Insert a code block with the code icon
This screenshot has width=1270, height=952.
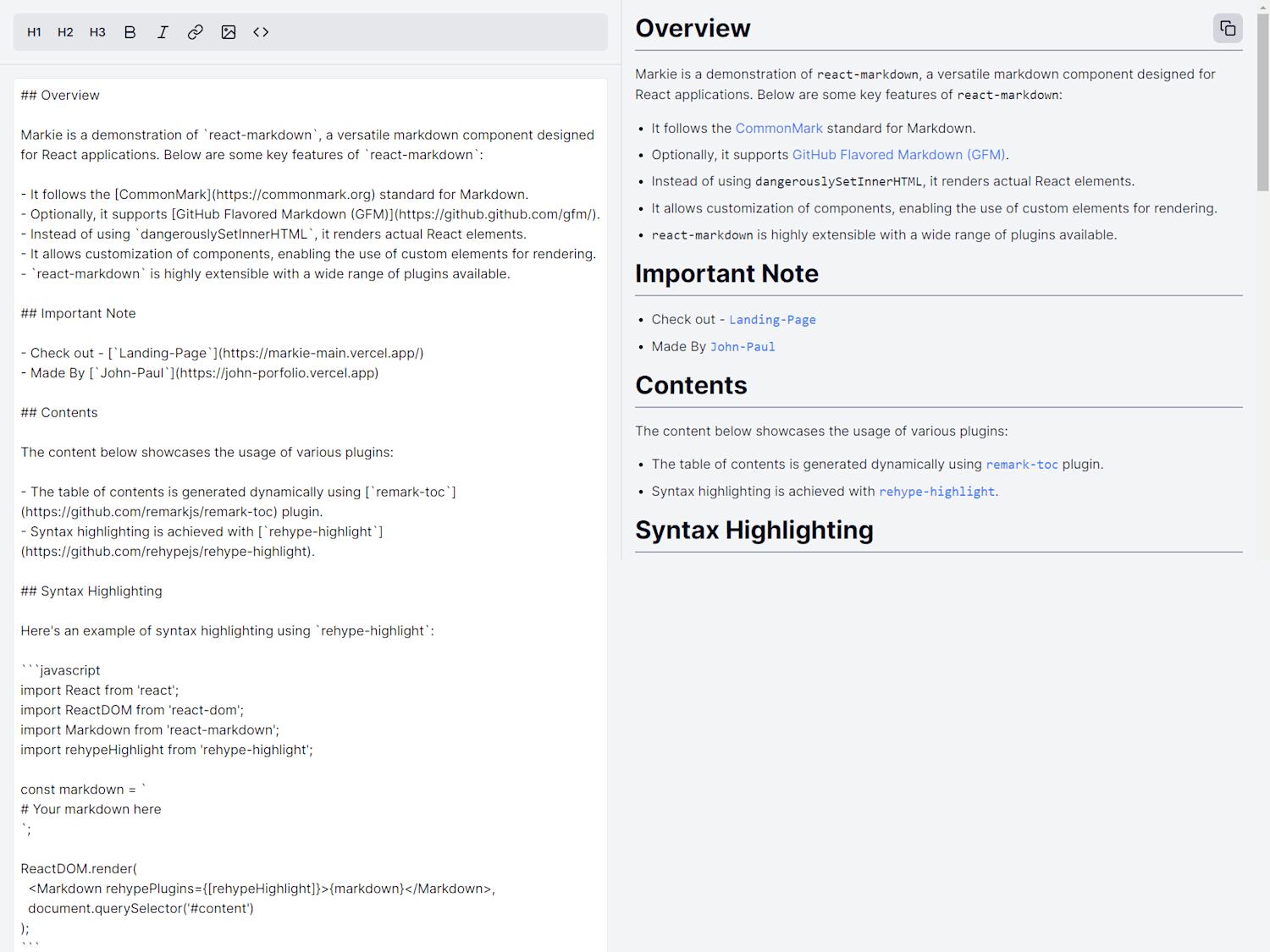click(261, 32)
